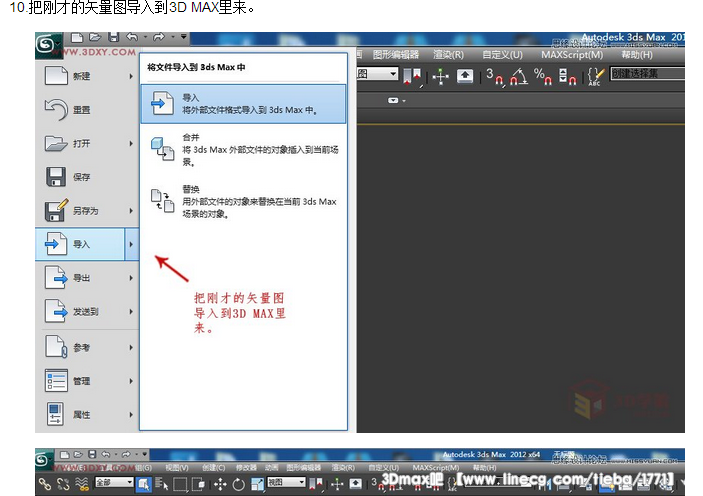
Task: Click Redo arrow icon in upper quick access bar
Action: [159, 37]
